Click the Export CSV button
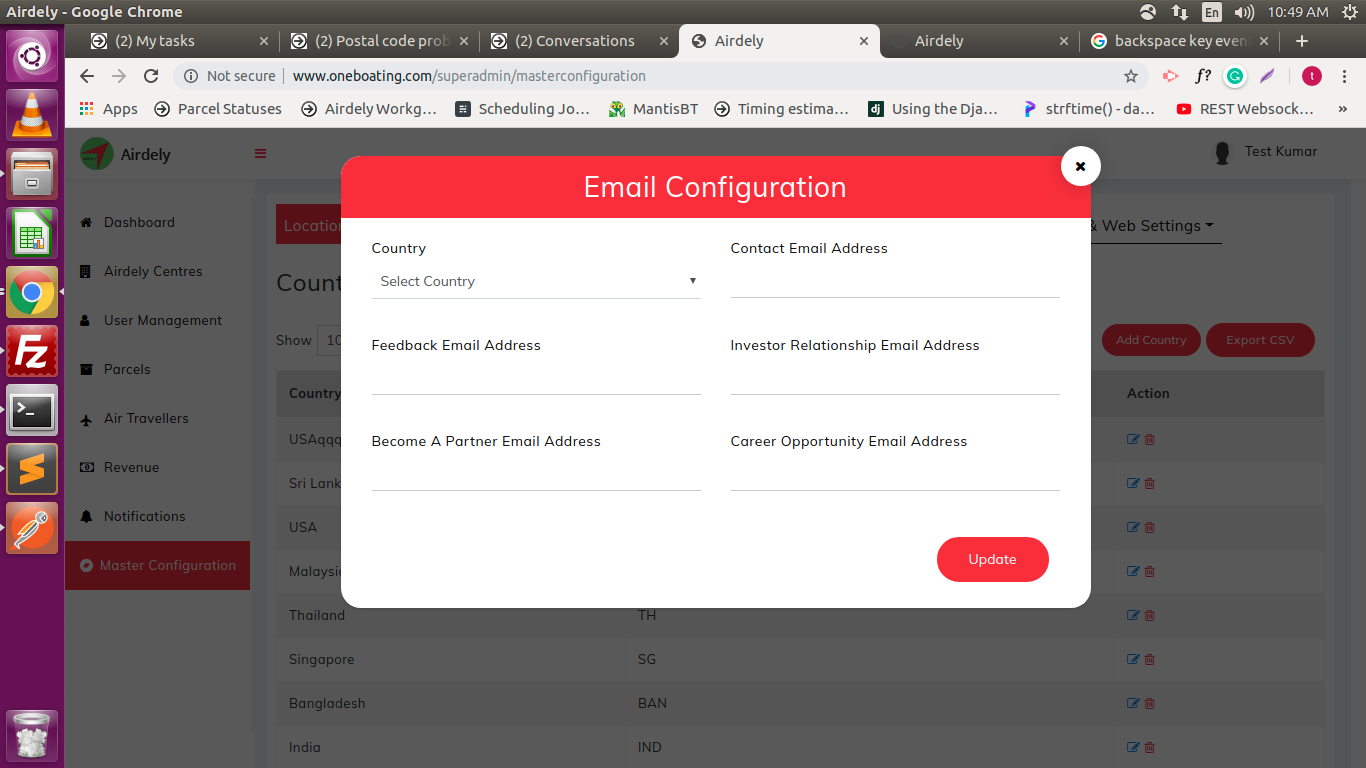The width and height of the screenshot is (1366, 768). click(x=1259, y=340)
